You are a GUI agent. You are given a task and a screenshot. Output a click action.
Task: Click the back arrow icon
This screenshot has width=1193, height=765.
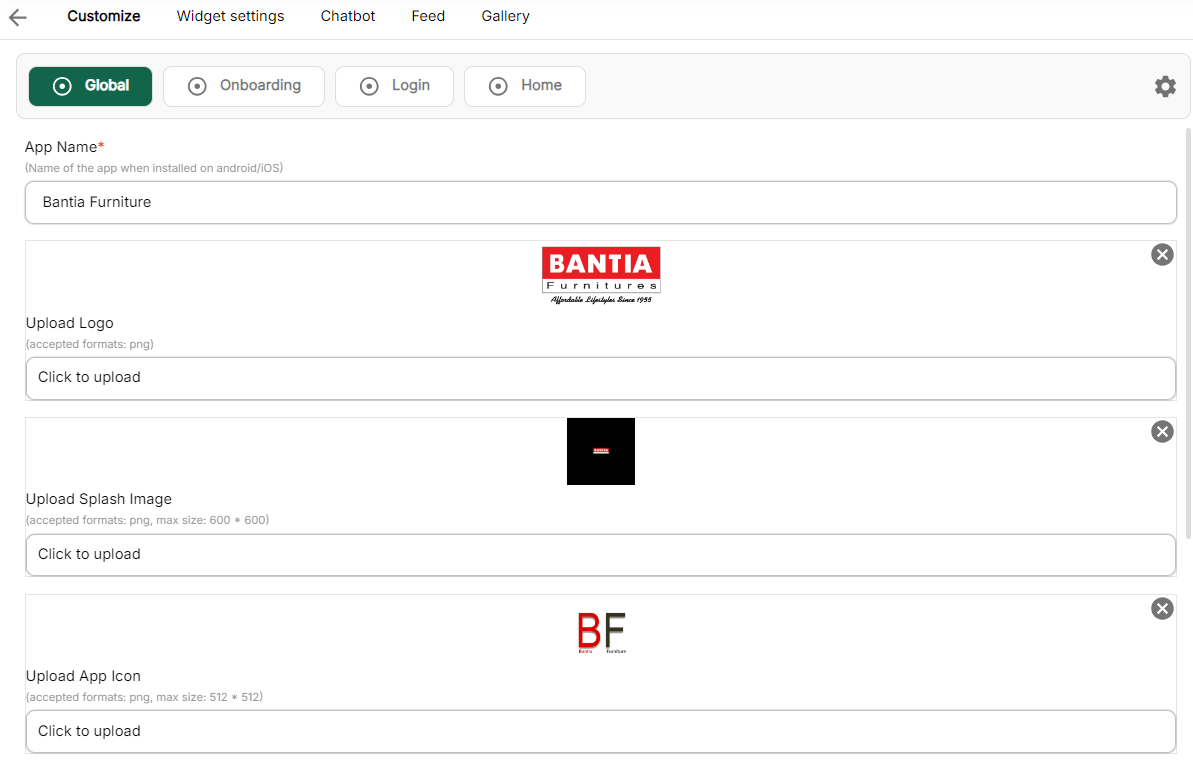pyautogui.click(x=17, y=17)
